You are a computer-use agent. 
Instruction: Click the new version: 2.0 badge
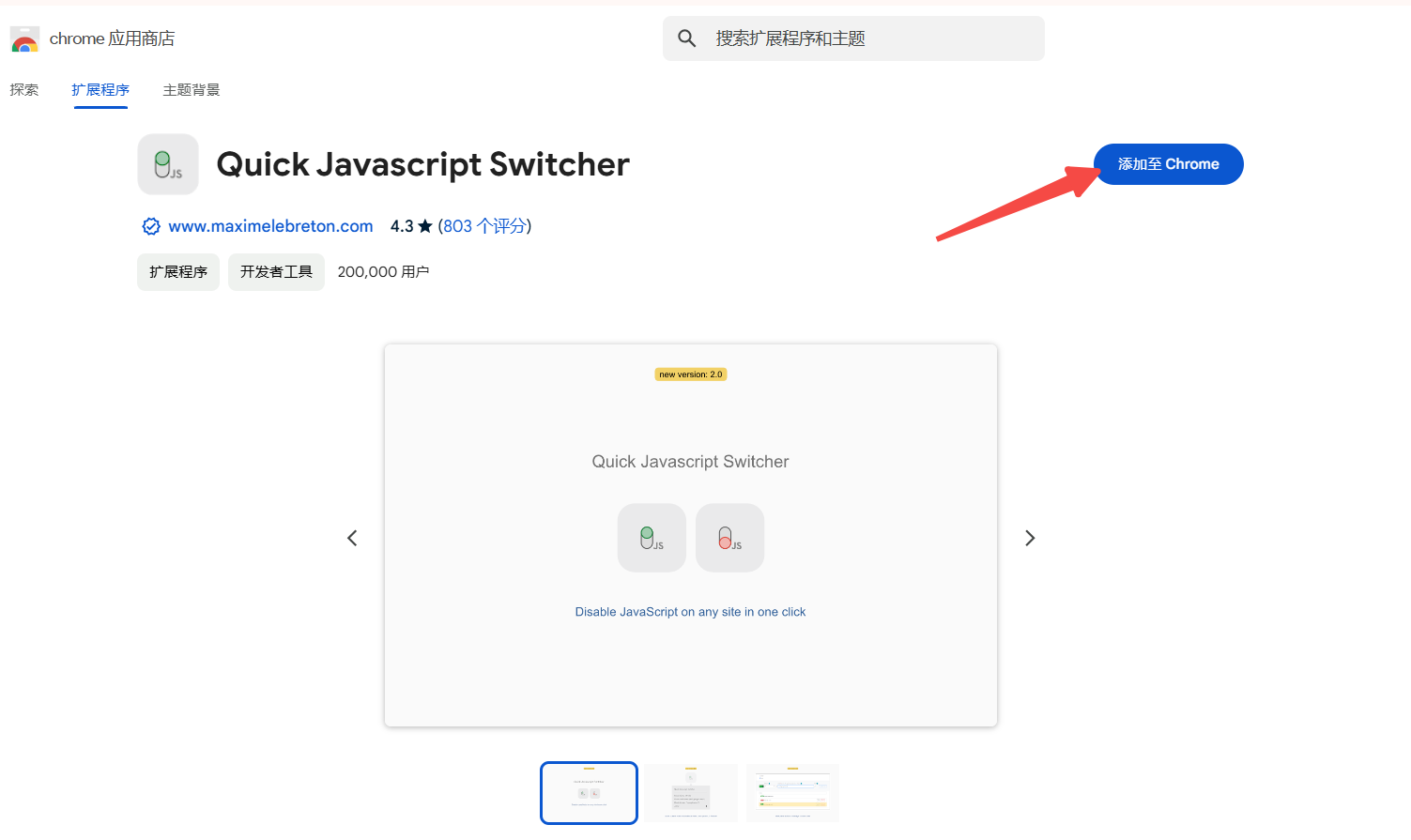click(691, 374)
